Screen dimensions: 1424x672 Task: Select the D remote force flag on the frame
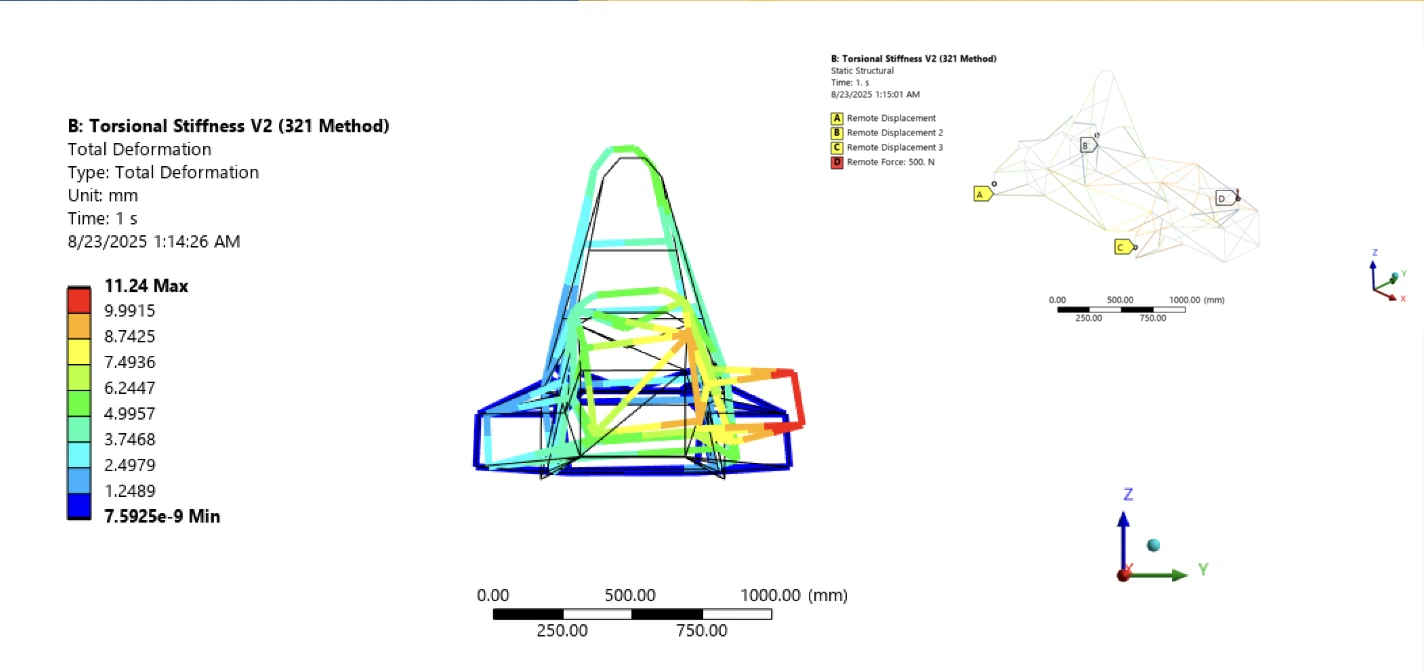pos(1224,198)
